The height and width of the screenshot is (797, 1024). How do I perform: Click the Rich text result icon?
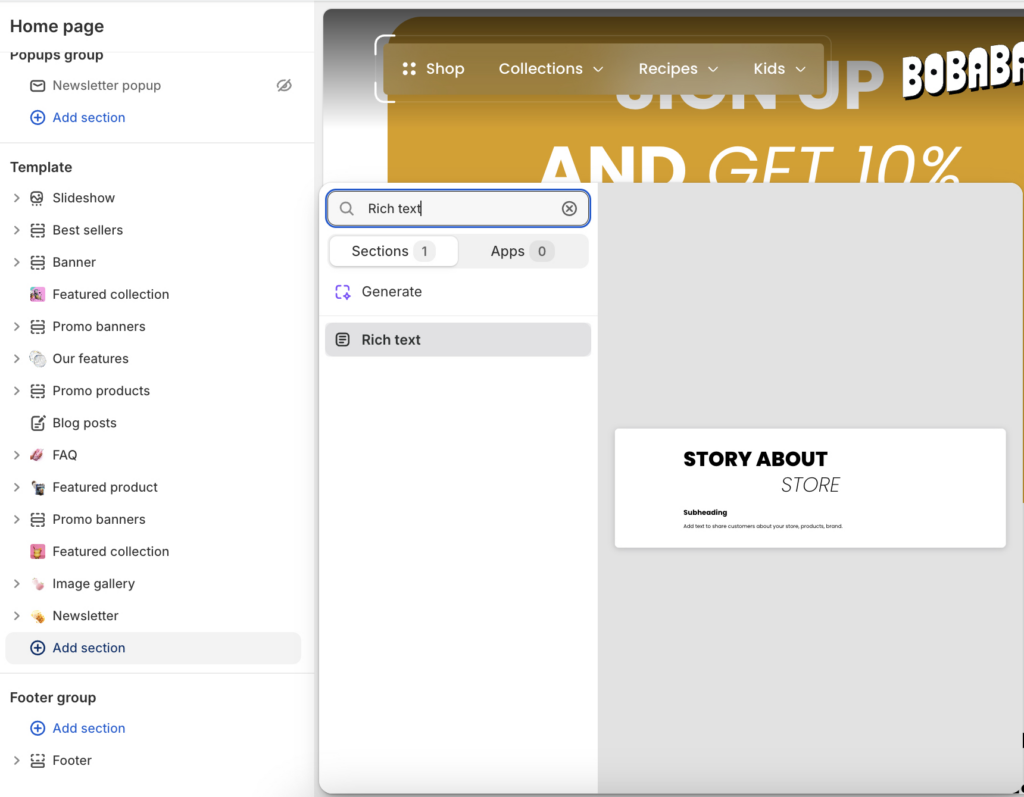343,340
